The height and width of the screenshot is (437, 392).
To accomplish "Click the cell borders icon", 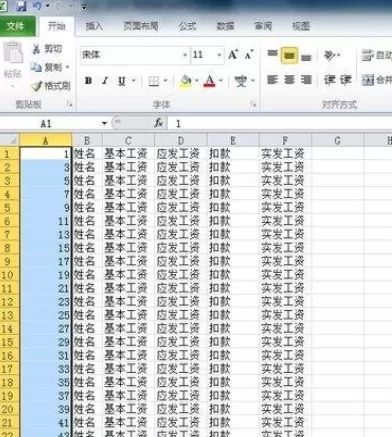I will click(x=153, y=81).
